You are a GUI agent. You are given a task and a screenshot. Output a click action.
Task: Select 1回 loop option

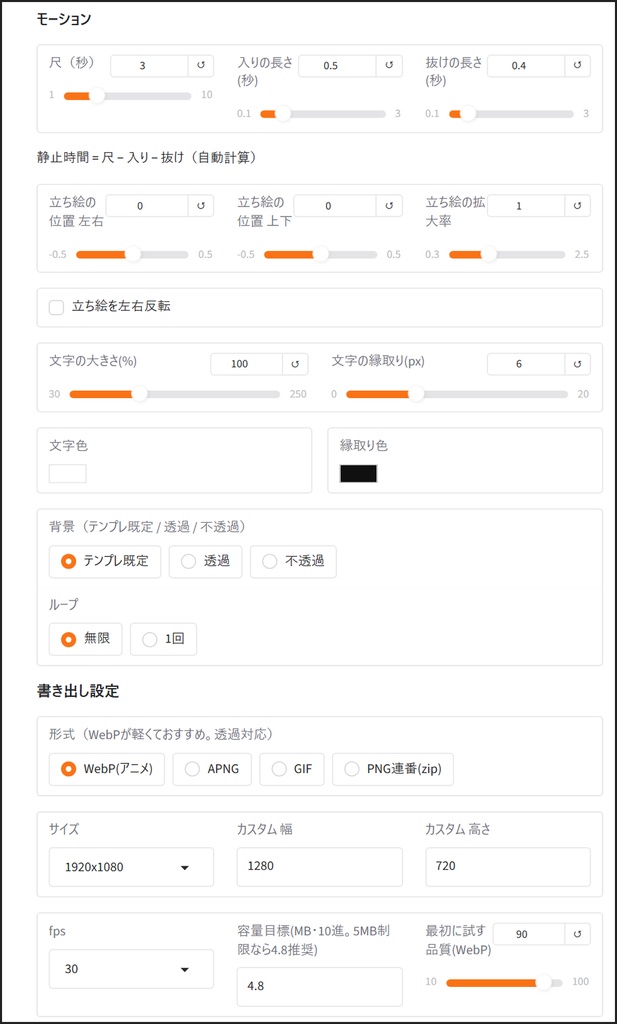pyautogui.click(x=163, y=639)
